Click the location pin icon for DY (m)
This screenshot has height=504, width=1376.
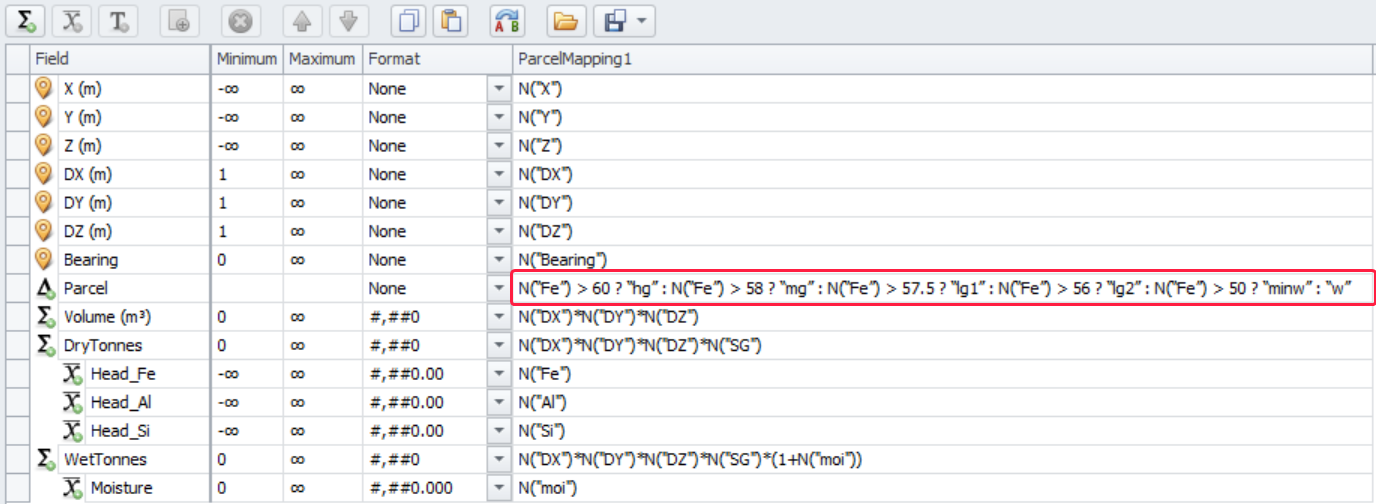point(44,202)
